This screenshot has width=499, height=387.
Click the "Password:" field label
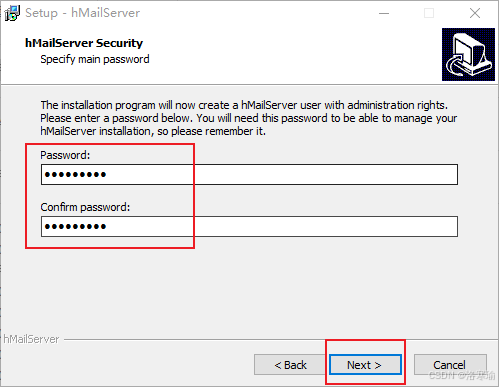(65, 155)
